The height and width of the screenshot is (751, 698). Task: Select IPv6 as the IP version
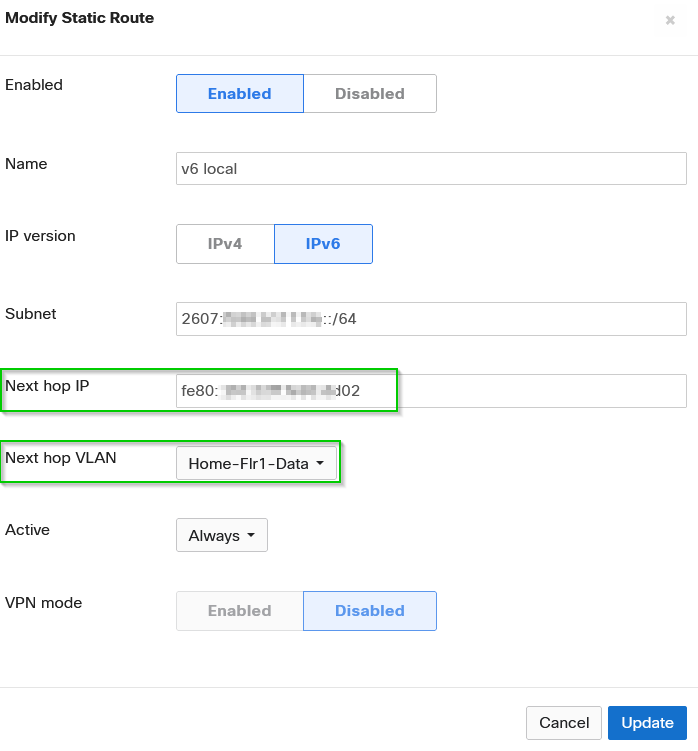point(323,244)
